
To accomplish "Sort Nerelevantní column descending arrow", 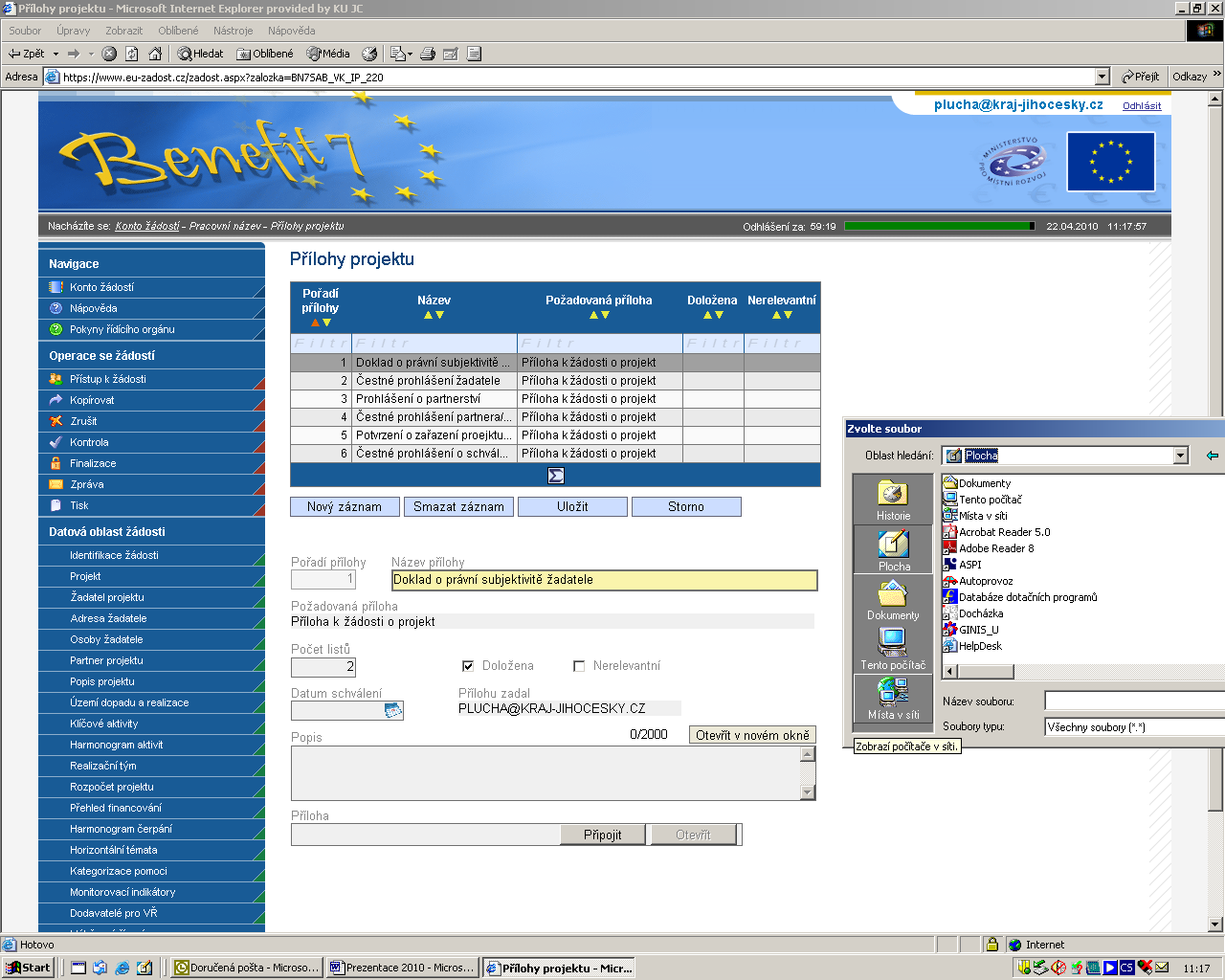I will 788,315.
